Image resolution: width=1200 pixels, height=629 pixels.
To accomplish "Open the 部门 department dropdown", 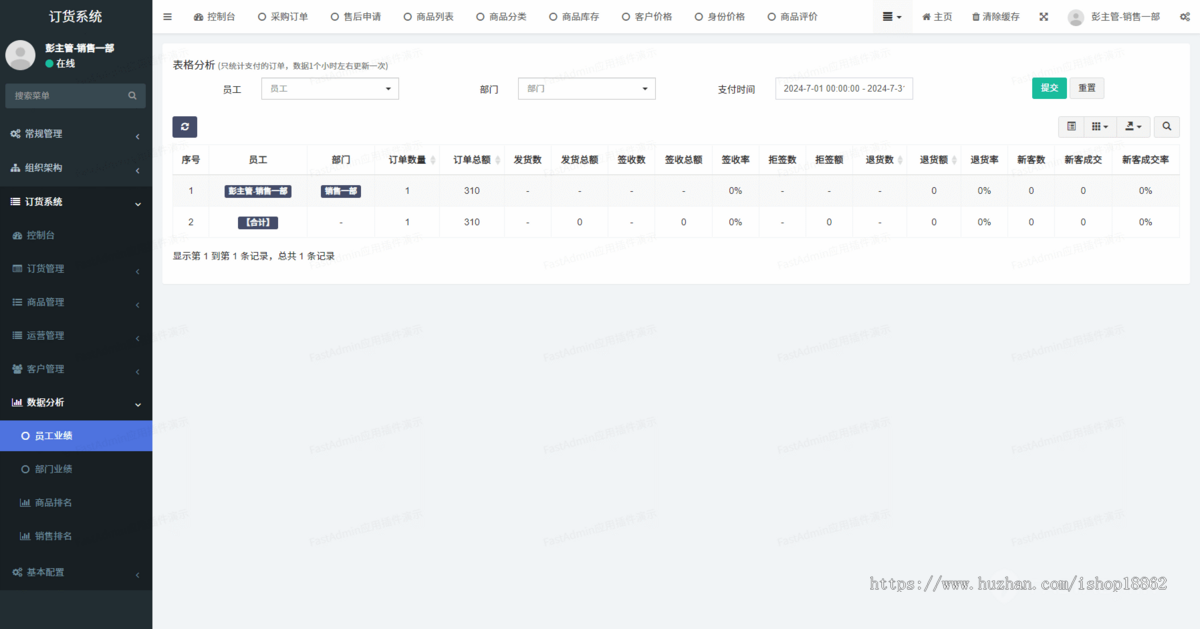I will [x=586, y=88].
